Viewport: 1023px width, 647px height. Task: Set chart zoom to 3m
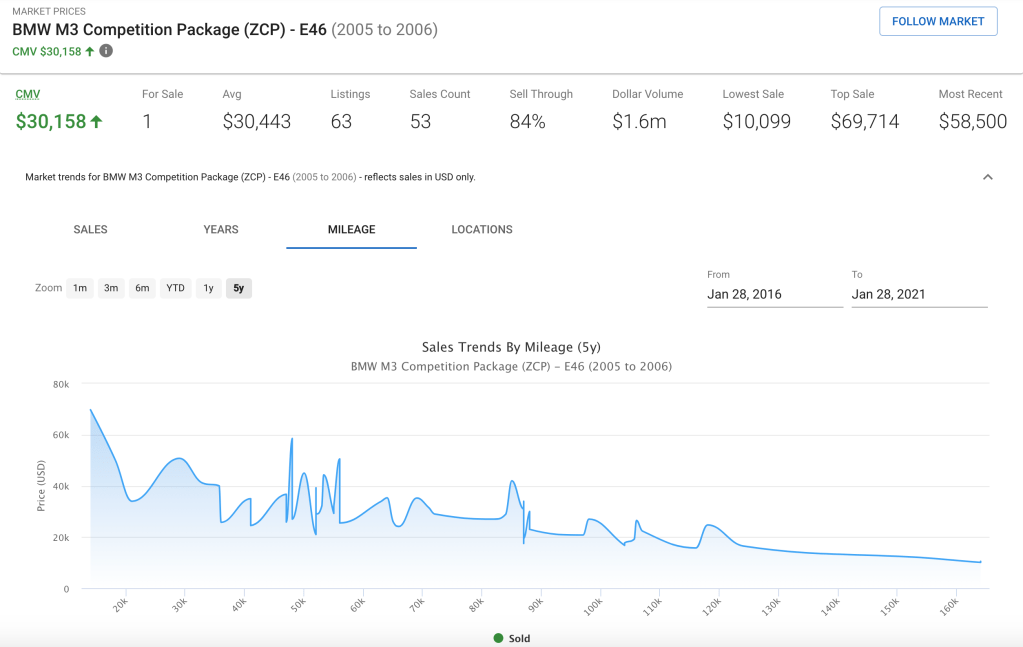coord(111,288)
